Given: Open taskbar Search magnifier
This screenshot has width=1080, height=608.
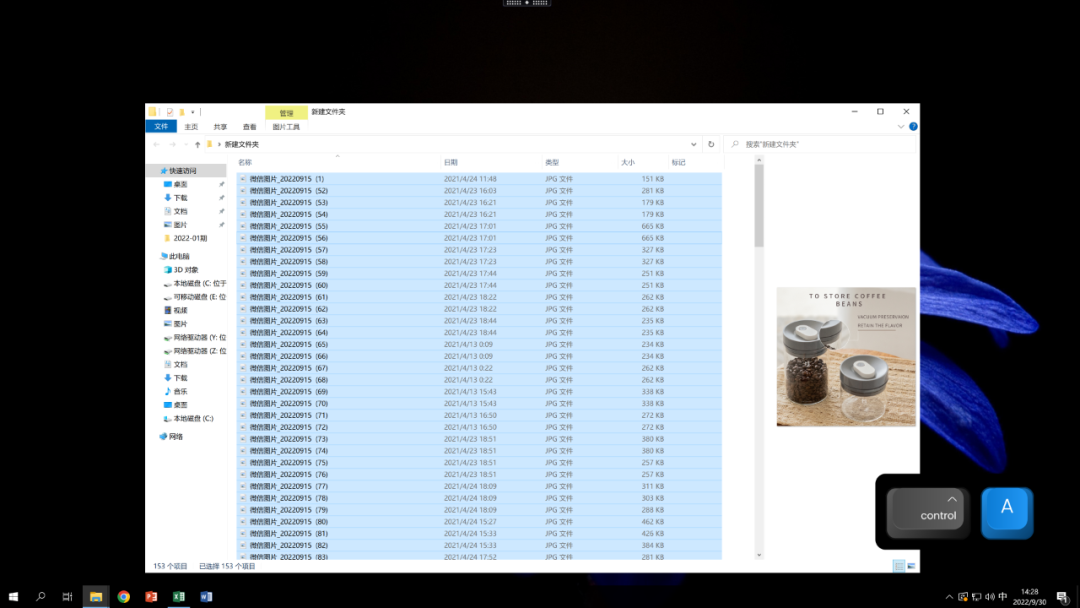Looking at the screenshot, I should click(41, 596).
